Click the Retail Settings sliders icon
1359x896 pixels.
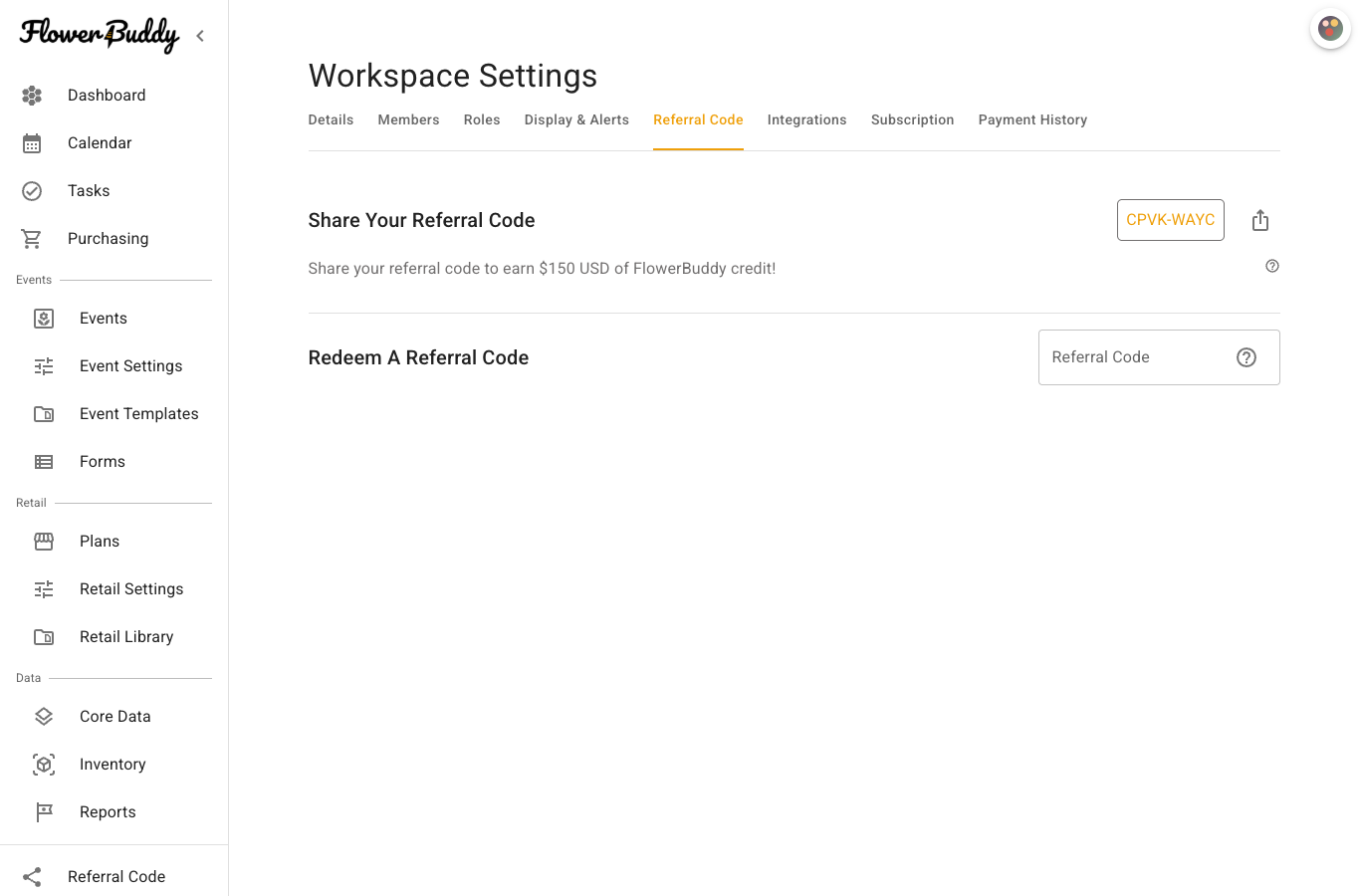tap(44, 589)
